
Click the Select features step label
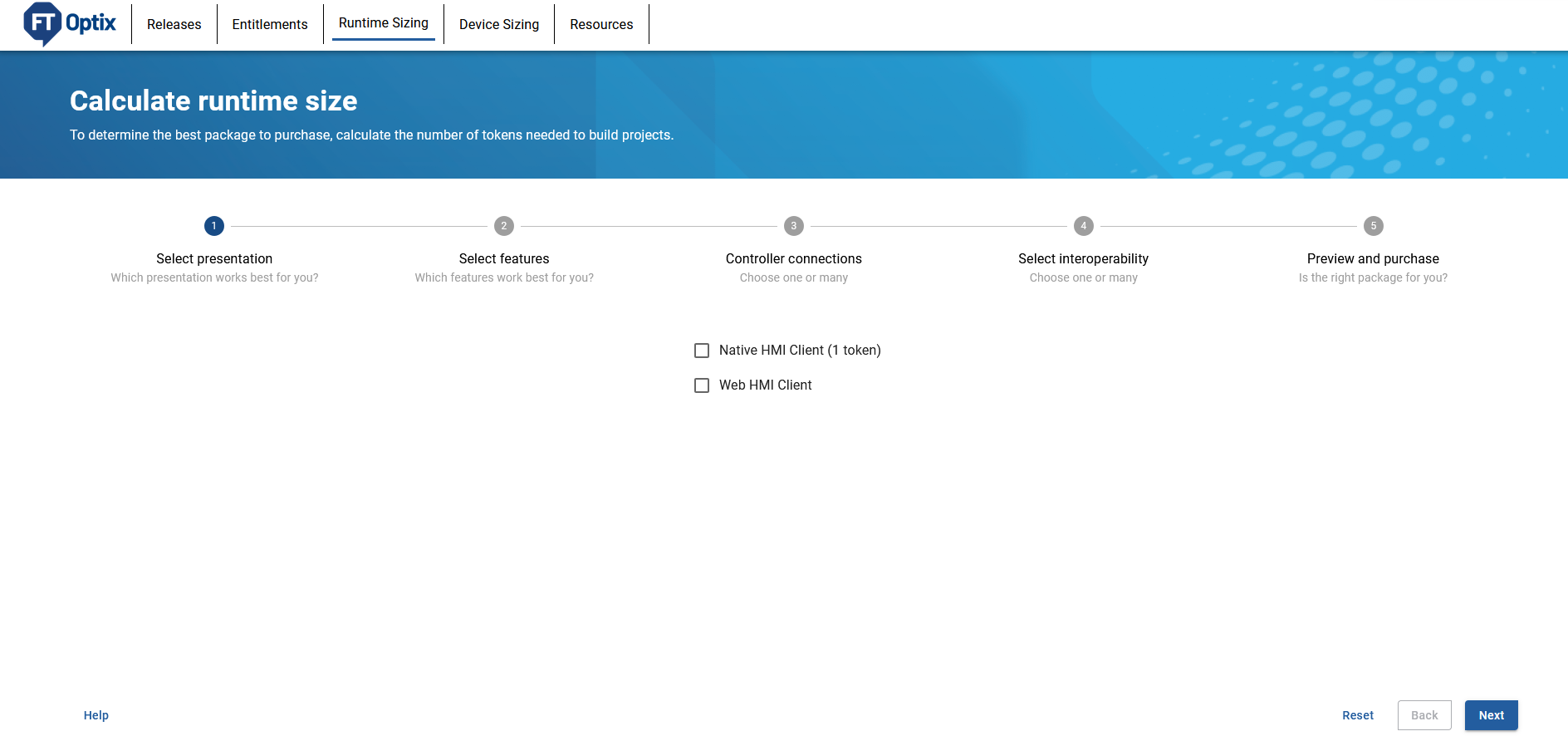point(504,259)
